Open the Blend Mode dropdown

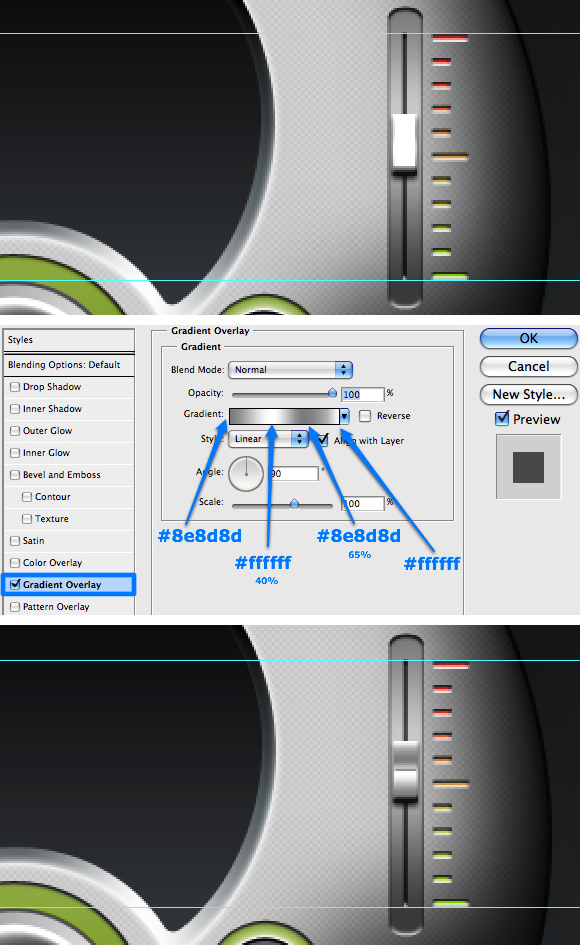290,369
